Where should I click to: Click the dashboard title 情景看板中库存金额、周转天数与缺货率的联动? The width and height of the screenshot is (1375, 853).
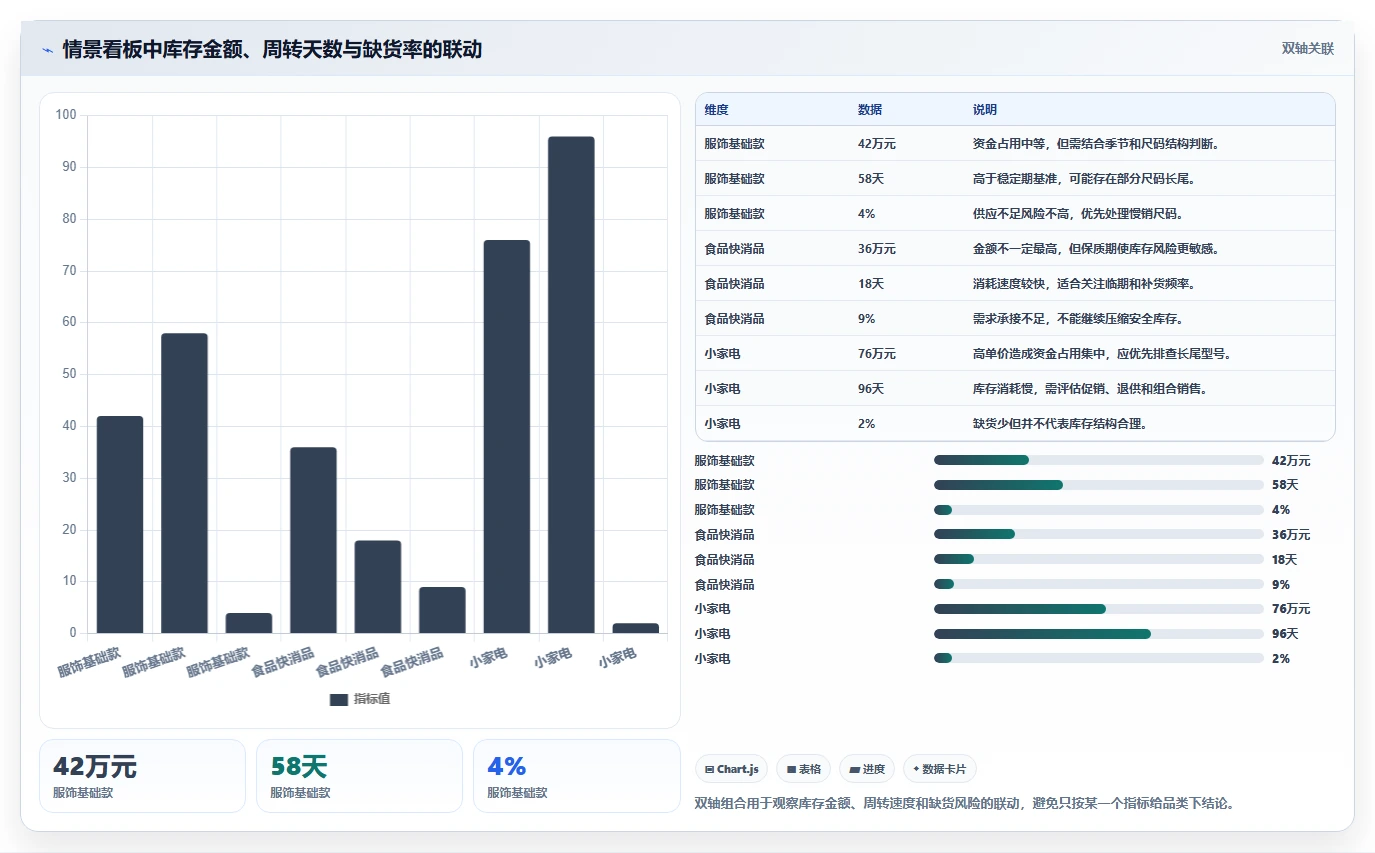point(272,50)
